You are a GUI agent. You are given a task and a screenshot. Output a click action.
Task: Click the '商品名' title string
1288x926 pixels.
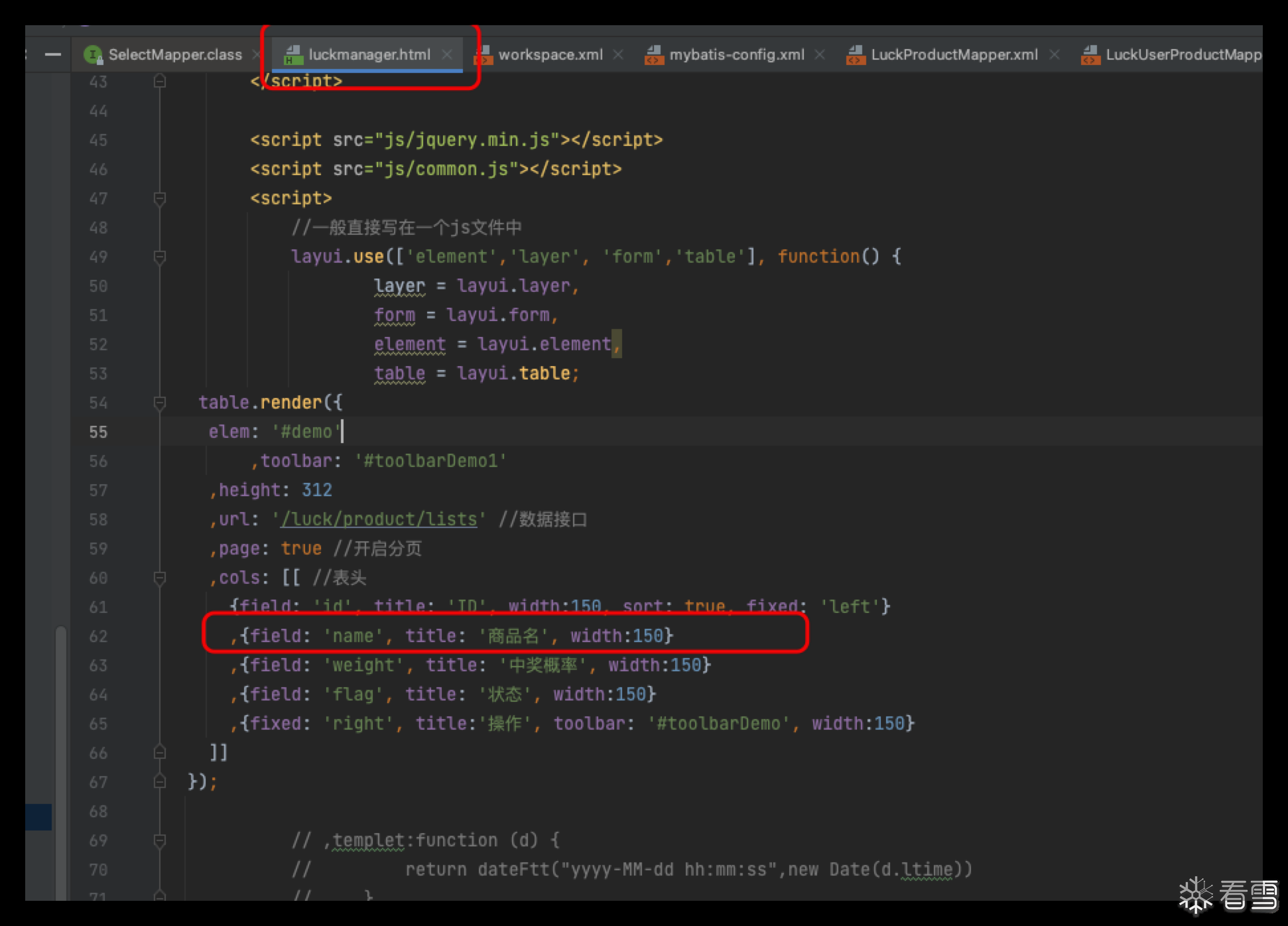pos(513,636)
